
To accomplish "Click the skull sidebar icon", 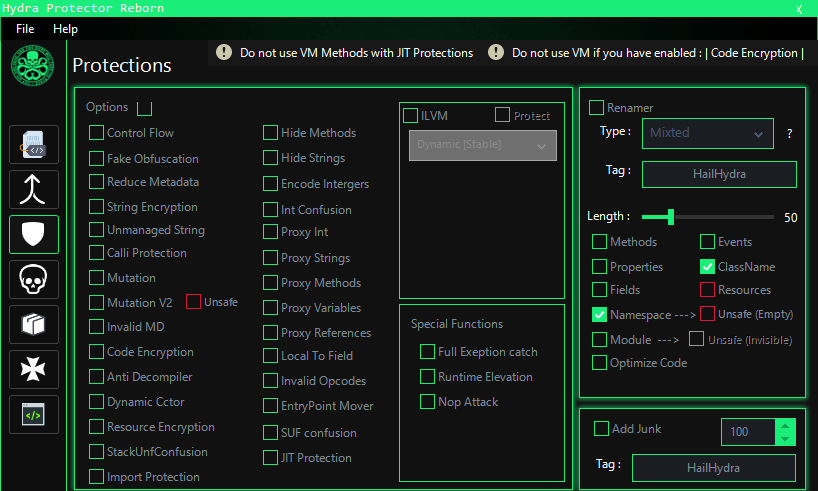I will tap(34, 279).
